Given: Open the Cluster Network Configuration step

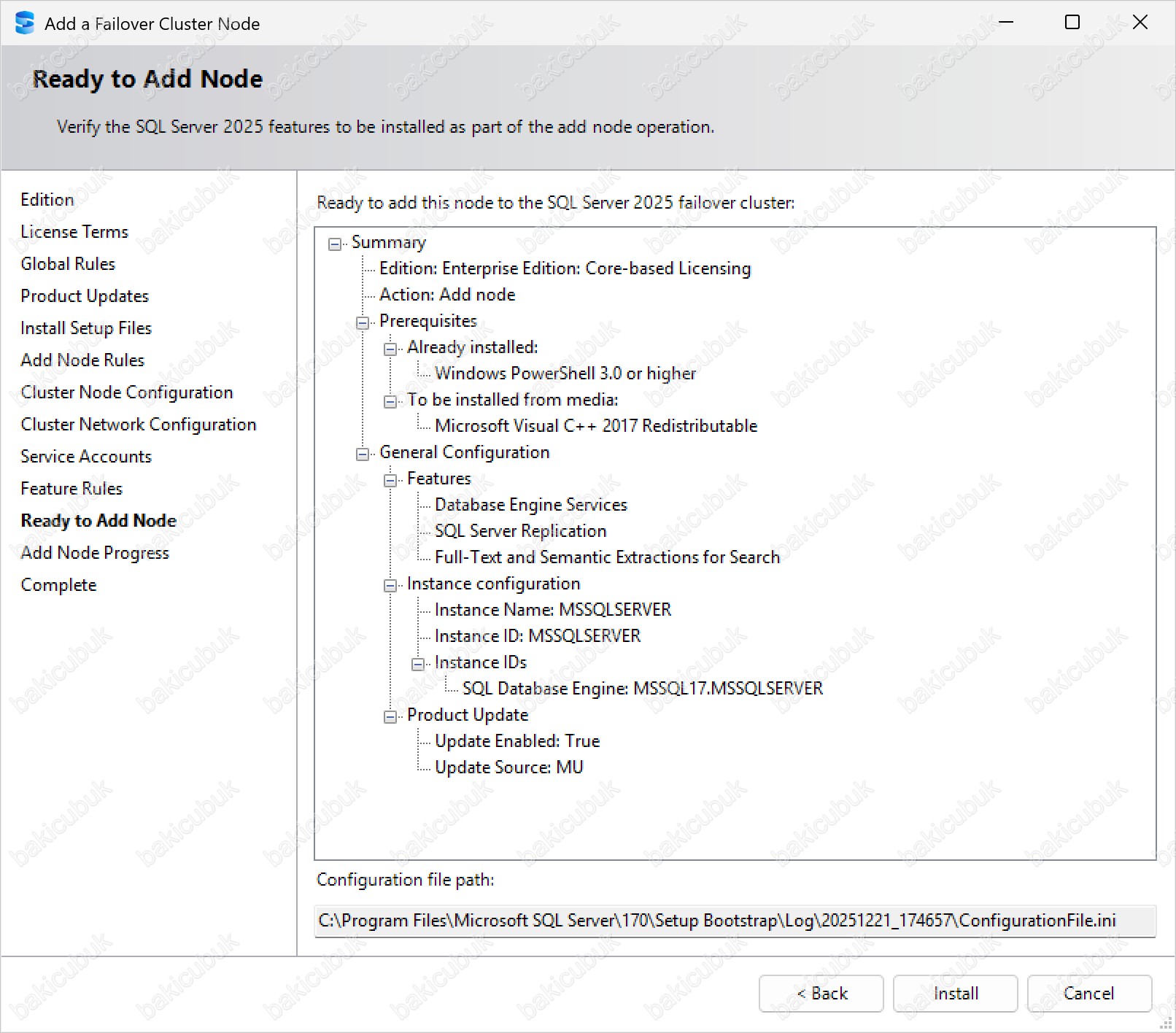Looking at the screenshot, I should 139,425.
